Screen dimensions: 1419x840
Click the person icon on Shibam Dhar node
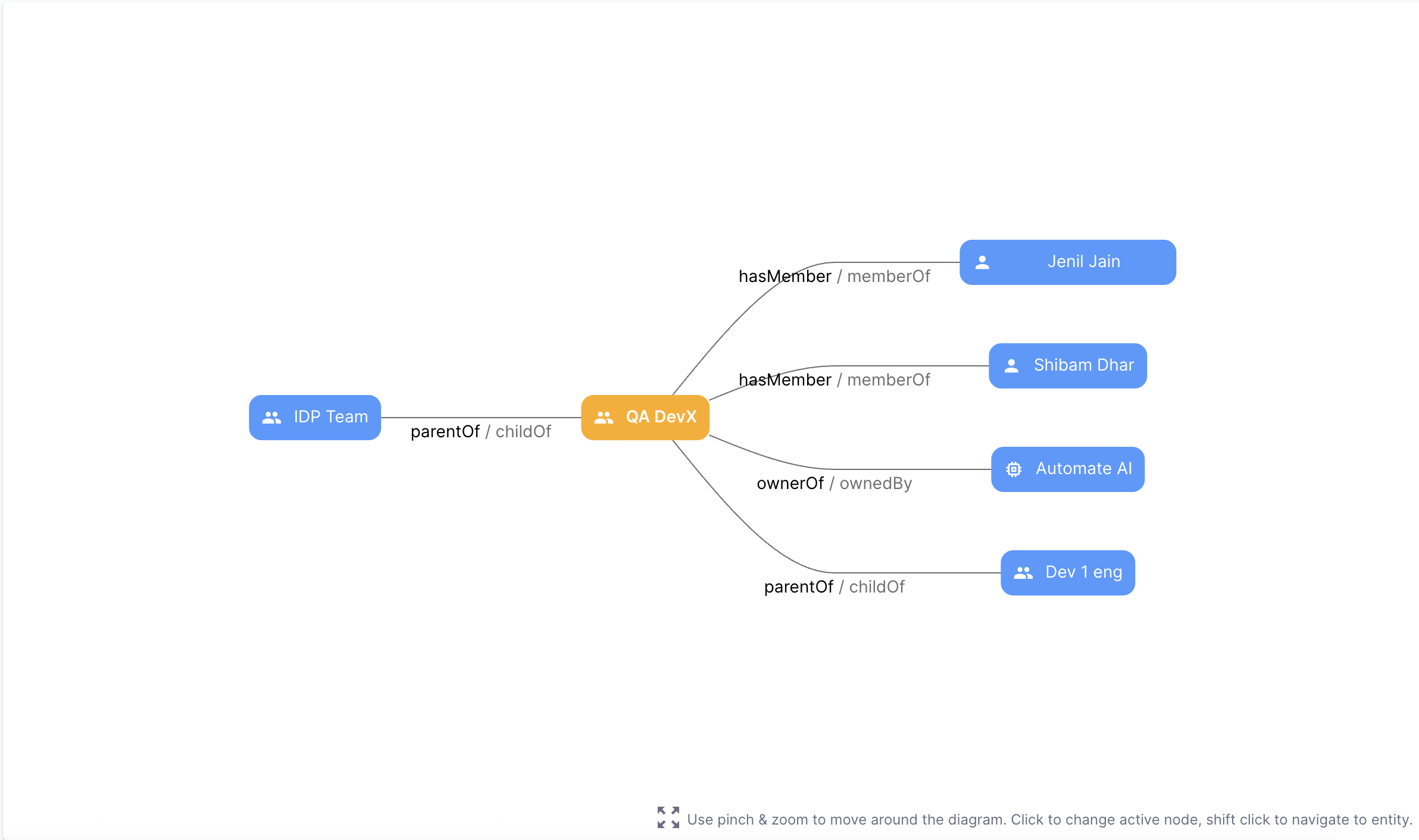coord(1011,366)
